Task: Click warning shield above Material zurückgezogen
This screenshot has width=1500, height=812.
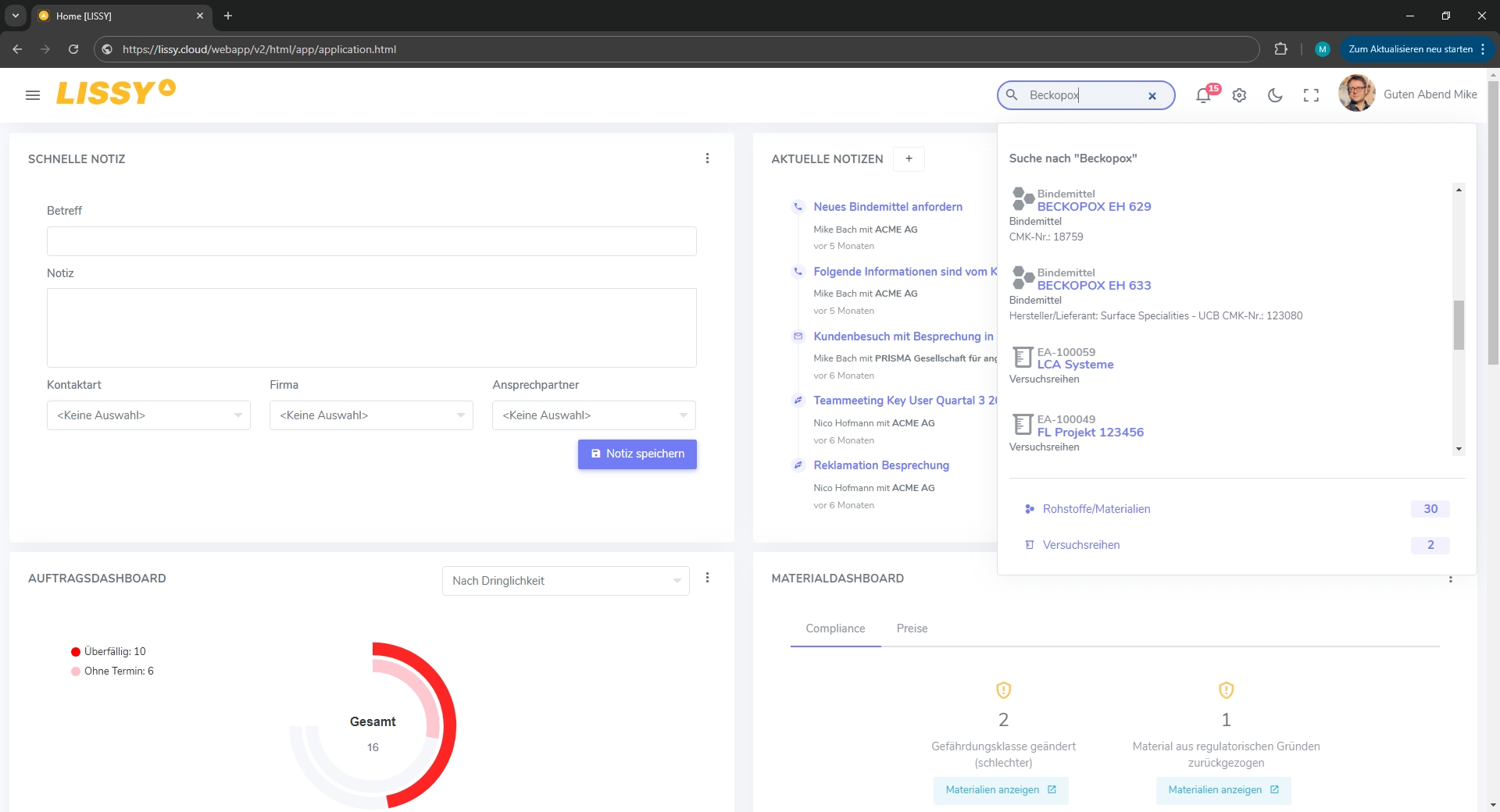Action: tap(1227, 690)
